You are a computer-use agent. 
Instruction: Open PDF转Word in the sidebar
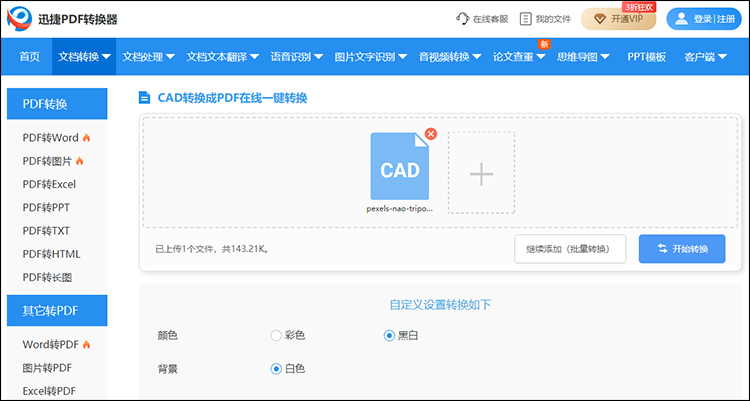(50, 137)
